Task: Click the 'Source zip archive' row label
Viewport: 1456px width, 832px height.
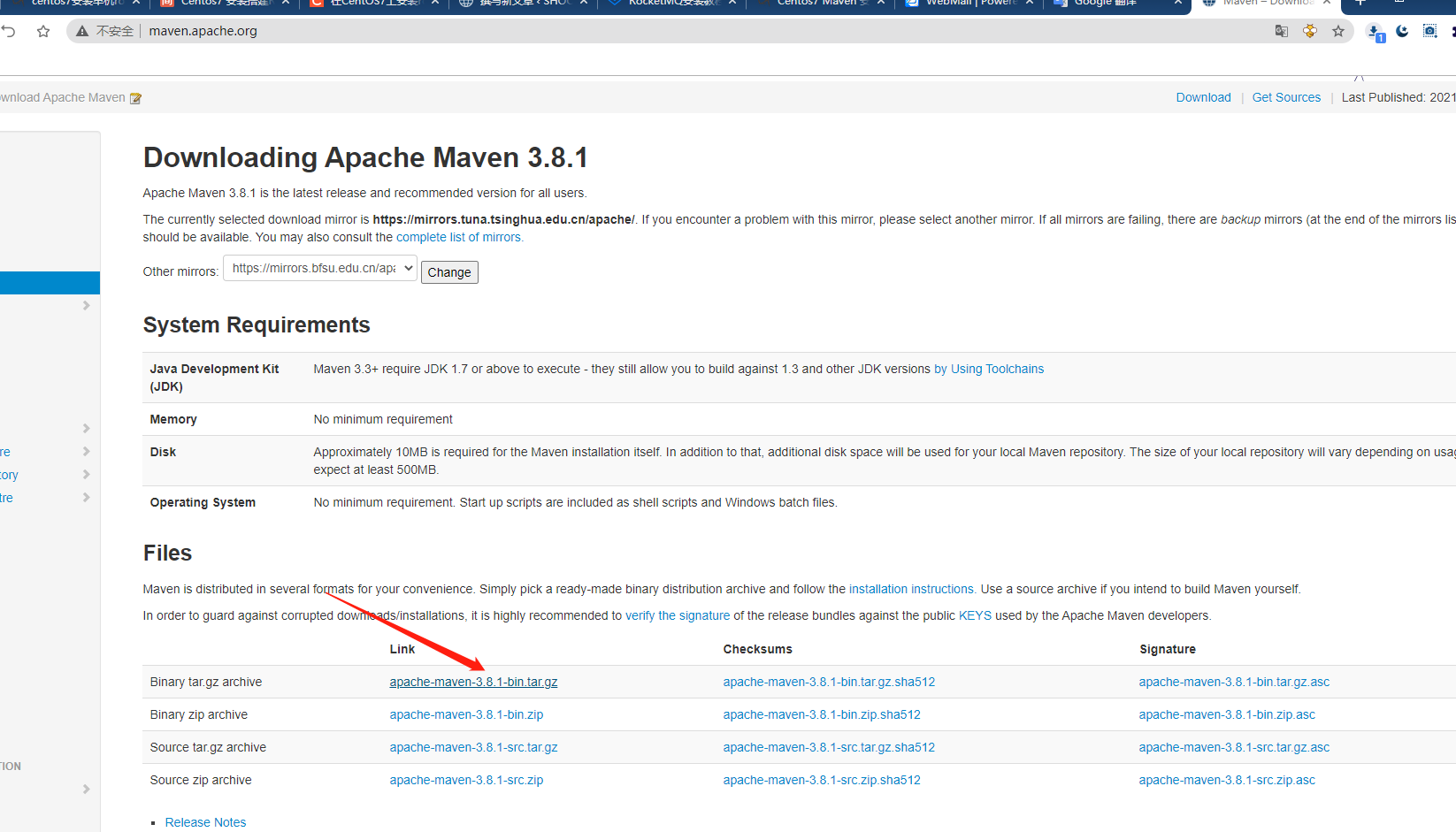Action: coord(201,780)
